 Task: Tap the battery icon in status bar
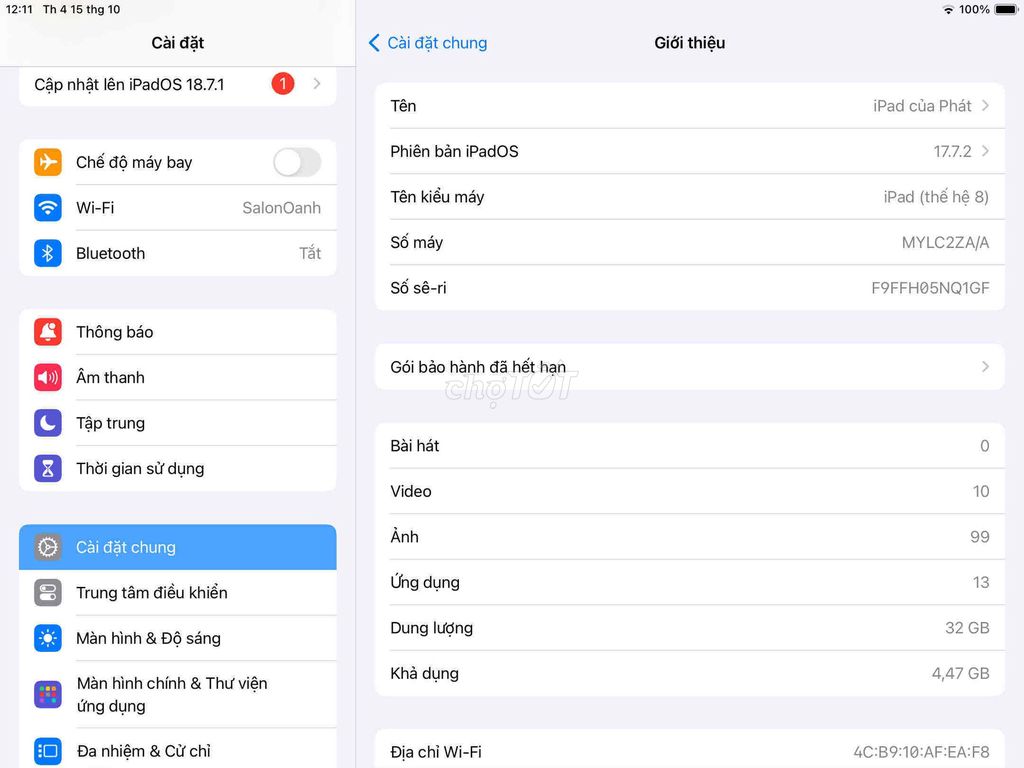(1006, 10)
